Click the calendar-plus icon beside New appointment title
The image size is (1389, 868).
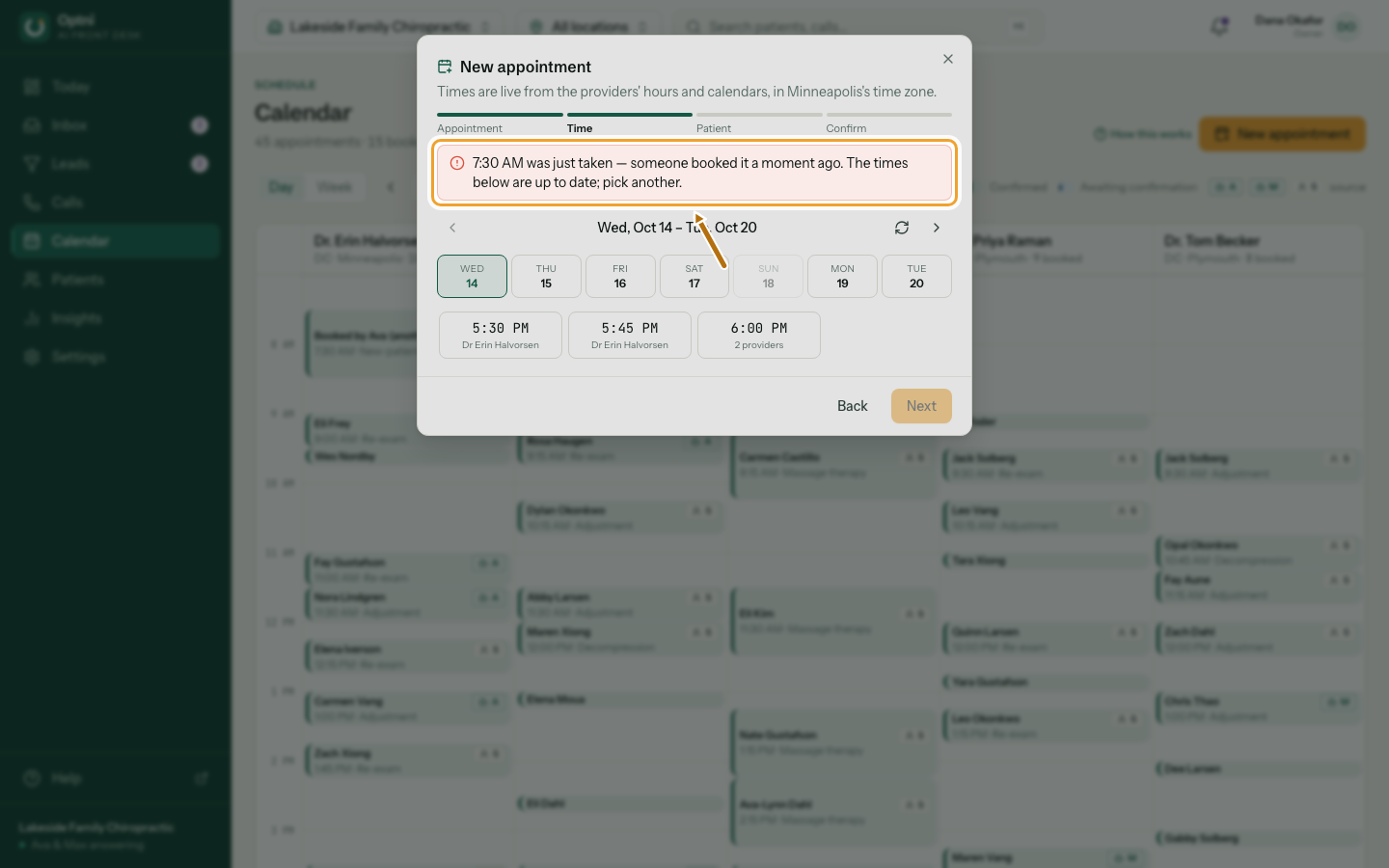[445, 67]
